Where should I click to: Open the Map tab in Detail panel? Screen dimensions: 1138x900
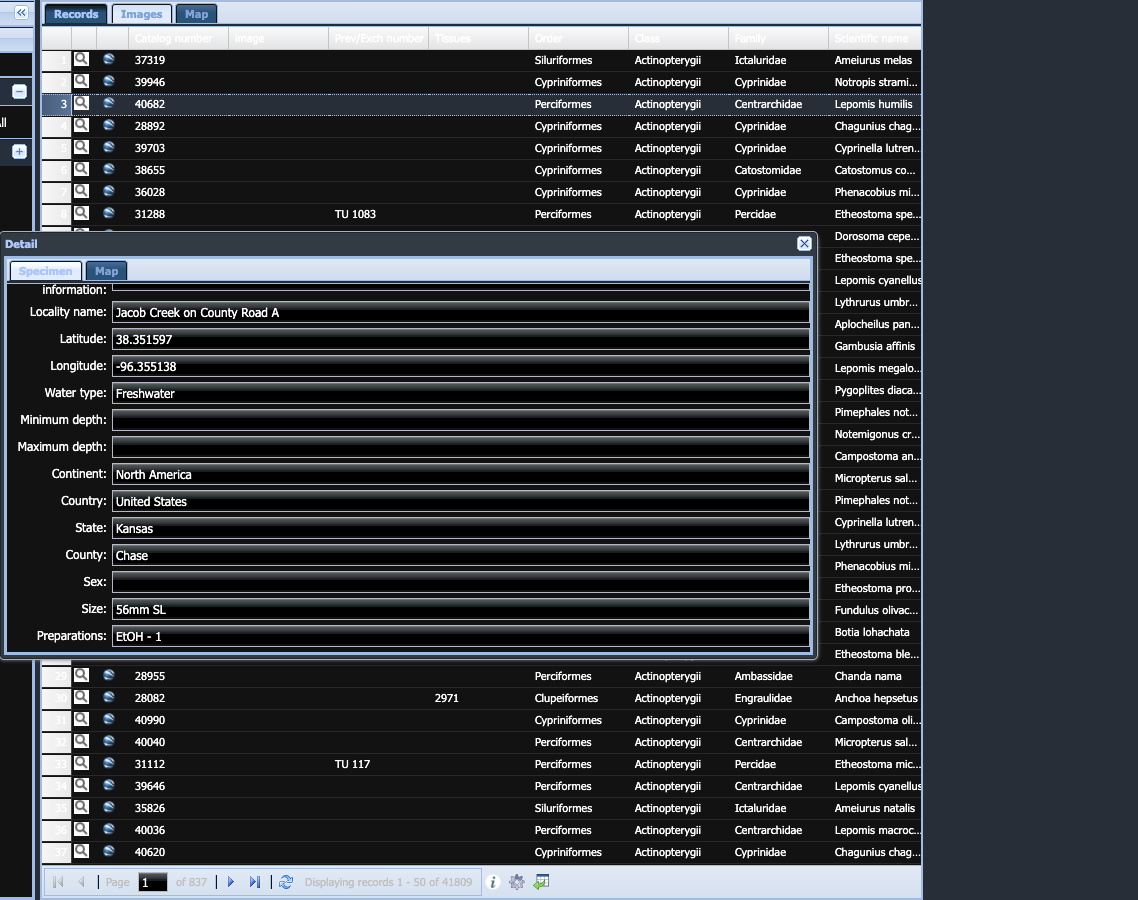click(106, 271)
